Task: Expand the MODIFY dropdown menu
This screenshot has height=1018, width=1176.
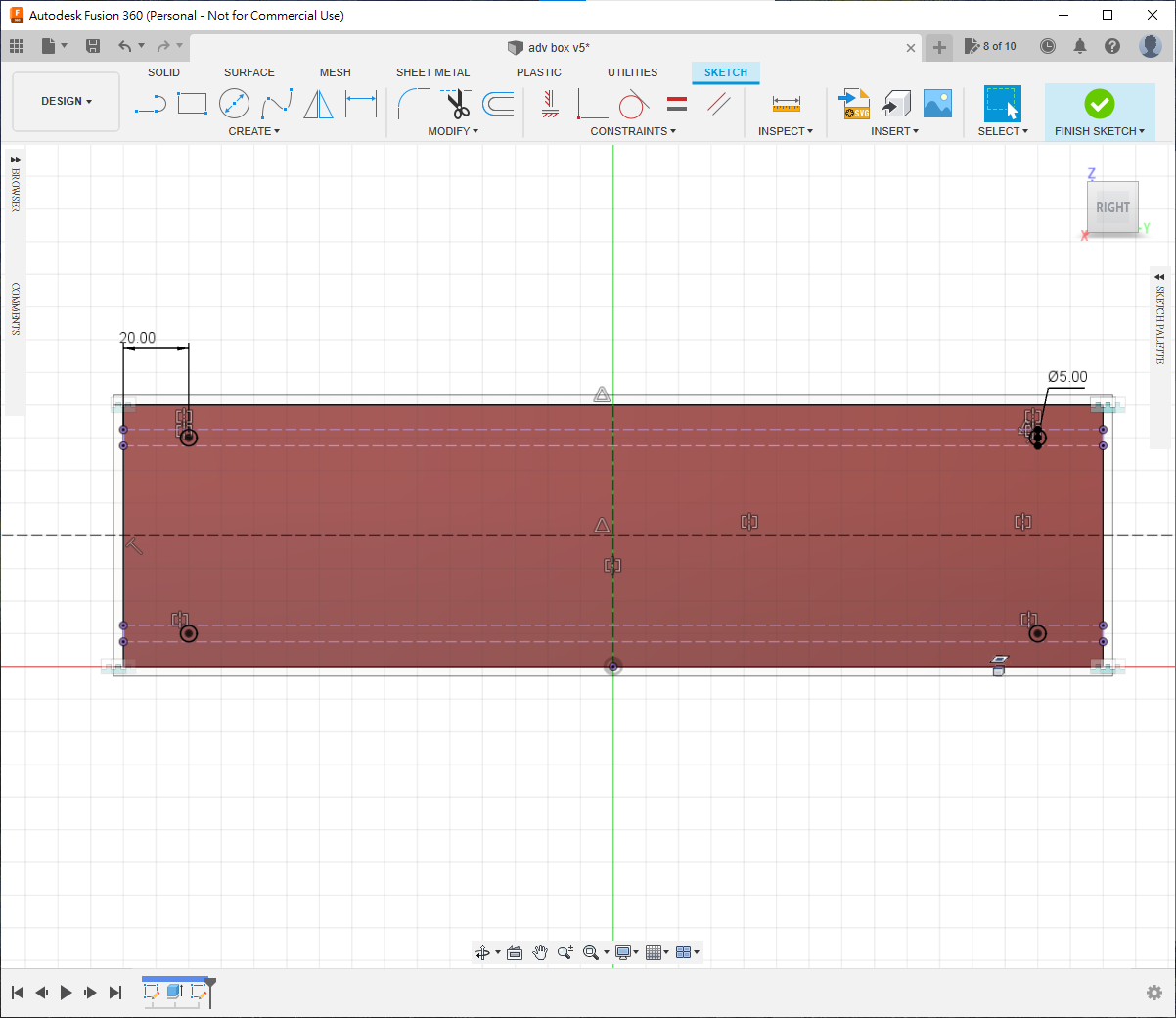Action: pos(453,131)
